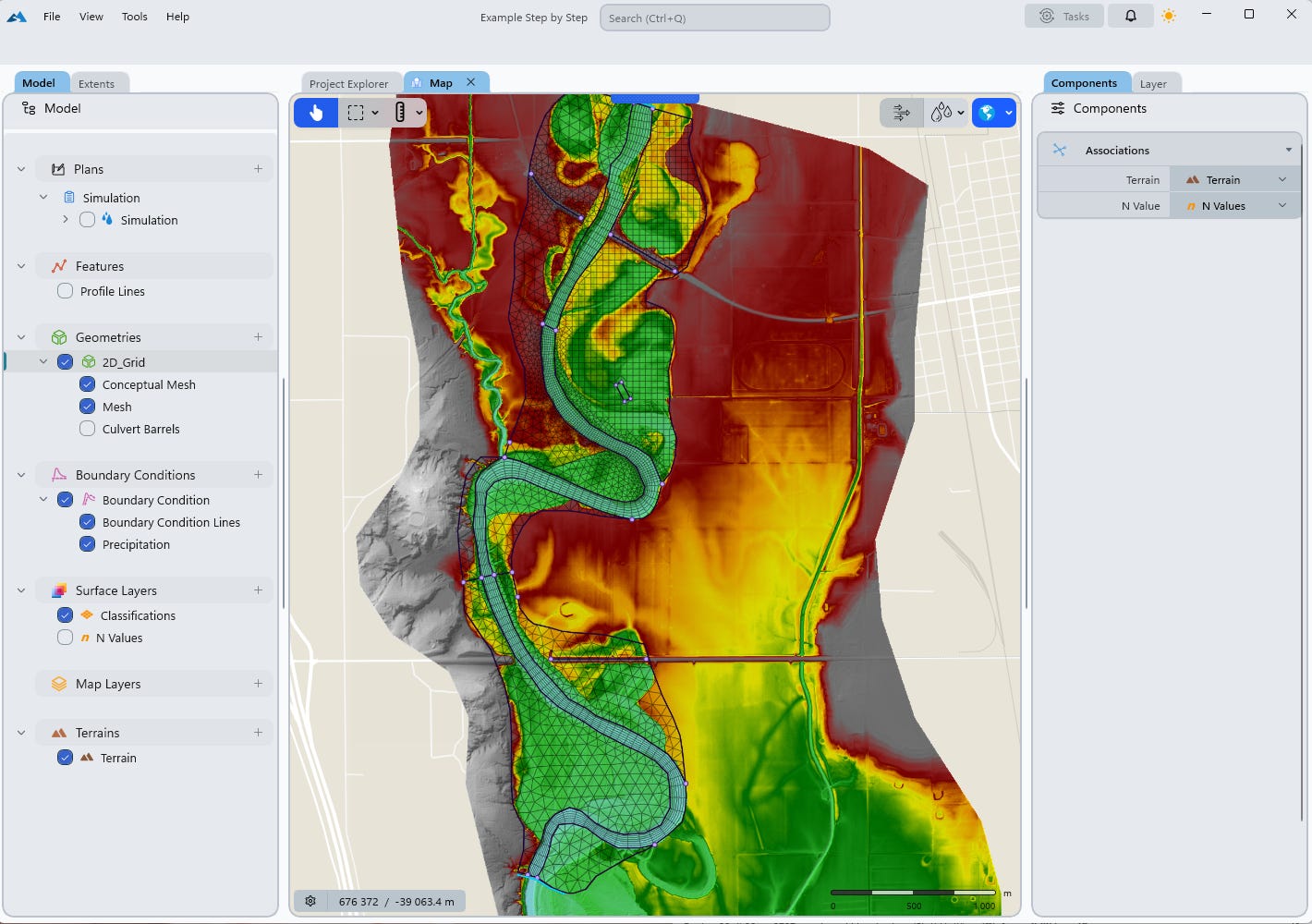The width and height of the screenshot is (1312, 924).
Task: Open the File menu
Action: (x=52, y=17)
